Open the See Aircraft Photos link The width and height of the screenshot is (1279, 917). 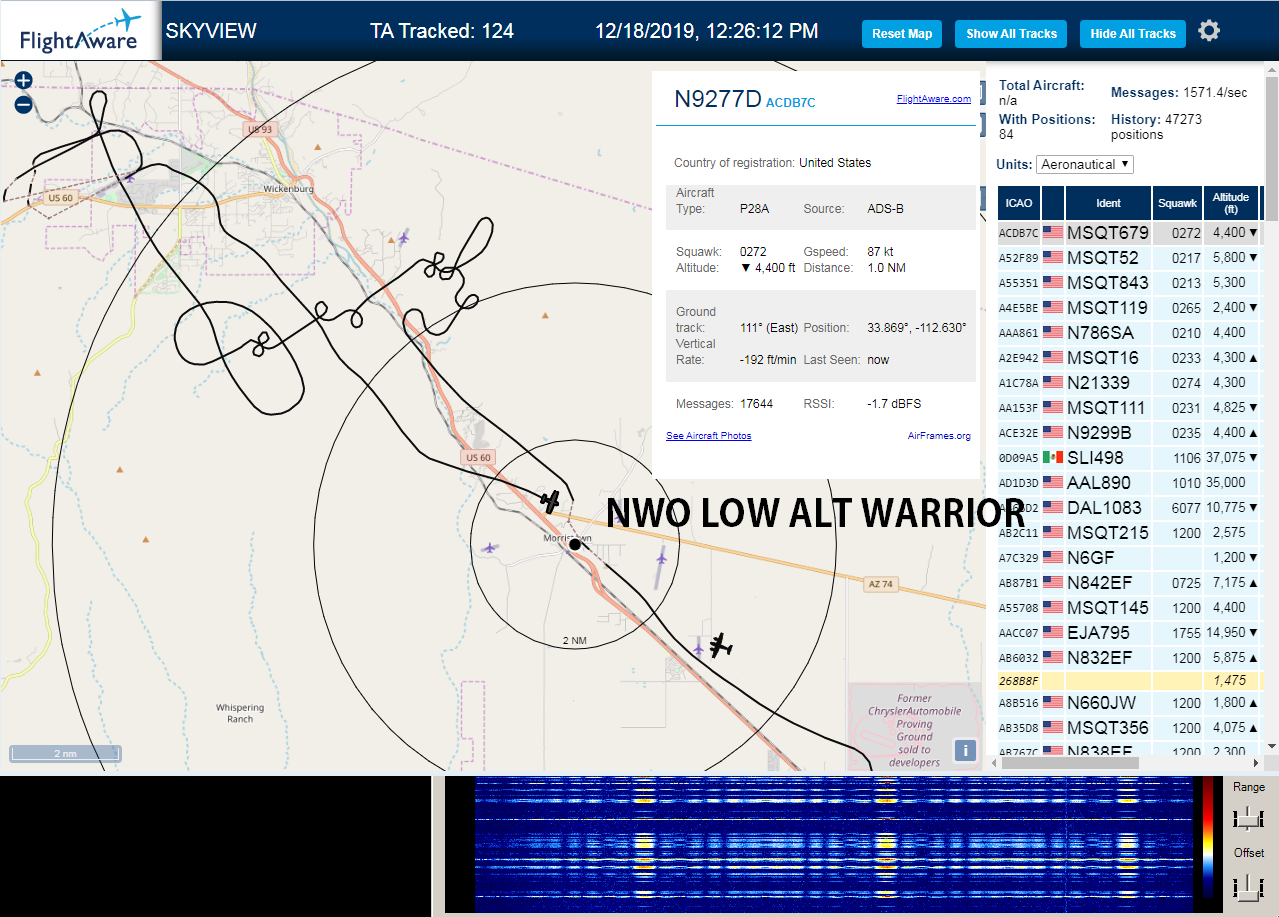click(709, 436)
